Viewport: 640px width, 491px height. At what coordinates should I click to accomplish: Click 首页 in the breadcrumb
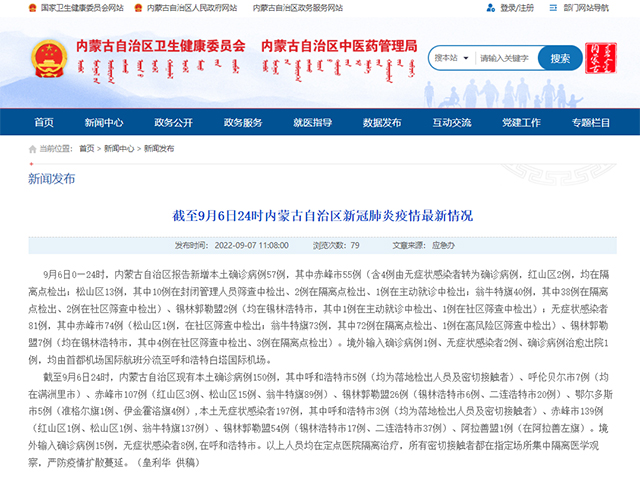[x=87, y=149]
